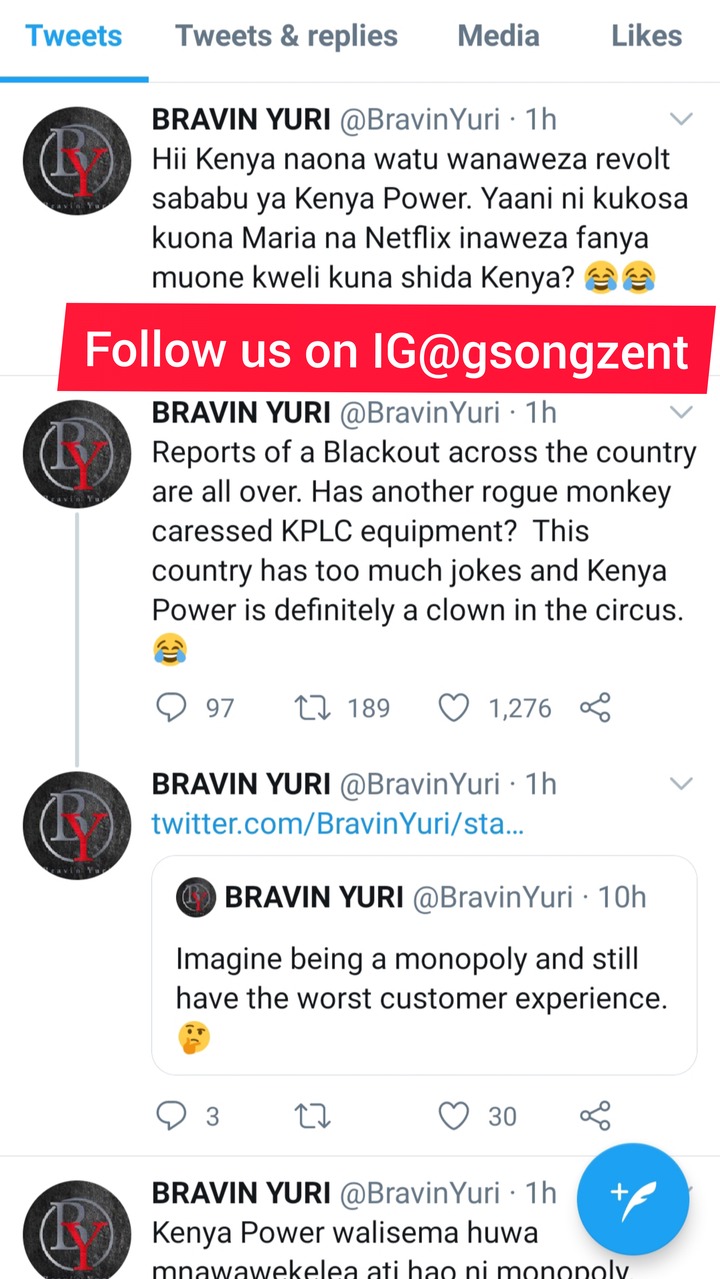Open the twitter.com/BravinYuri/sta... link
The image size is (720, 1279).
[x=337, y=824]
